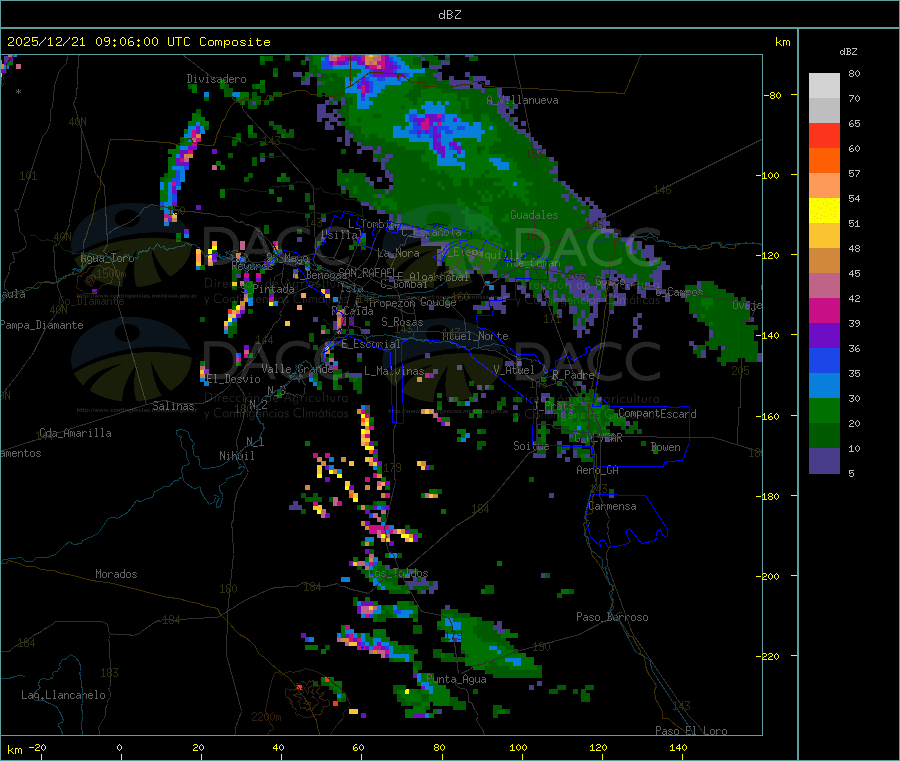Click the Paso_Barroso map label

point(612,617)
